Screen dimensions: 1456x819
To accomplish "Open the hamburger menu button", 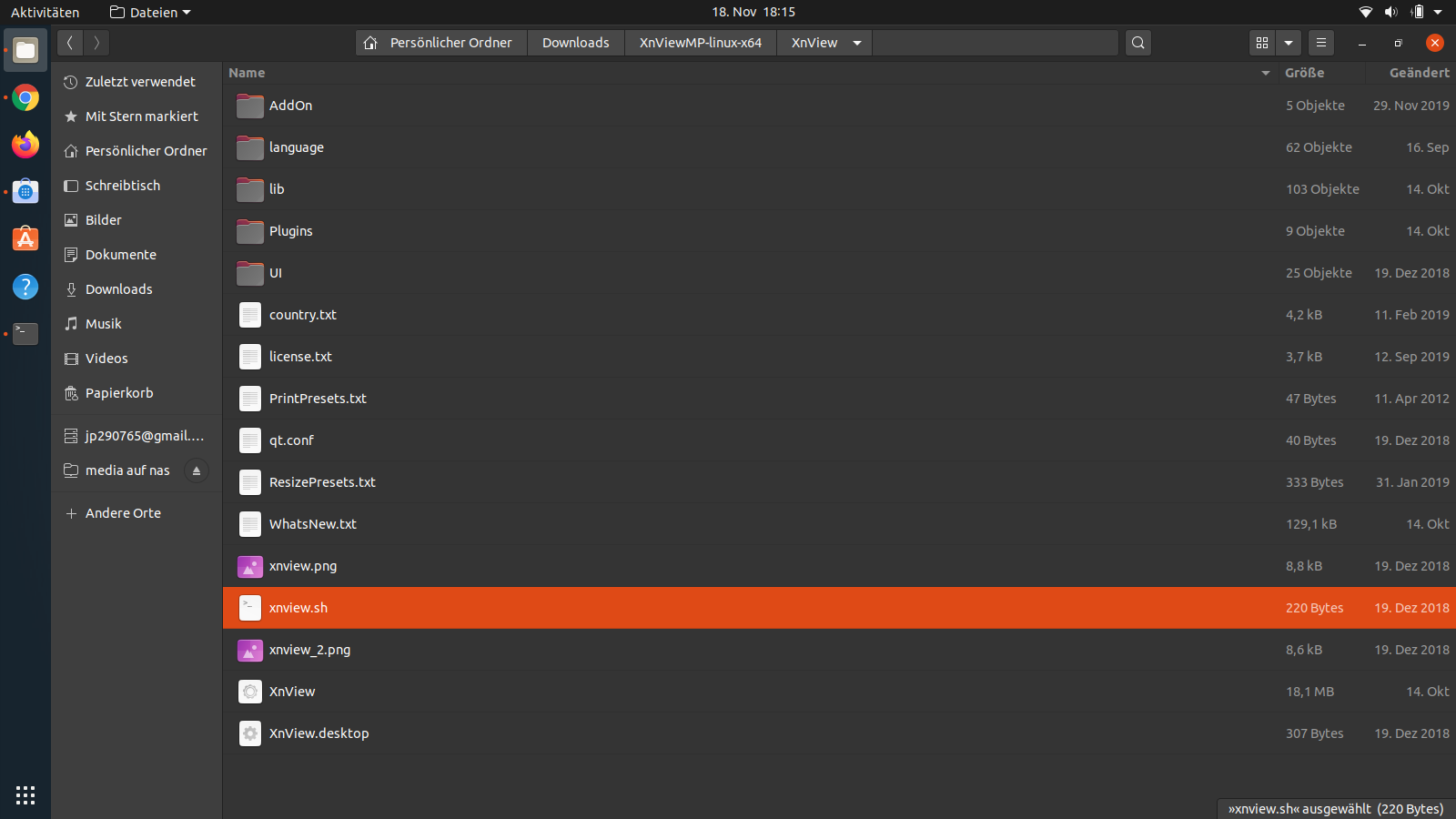I will [x=1321, y=43].
